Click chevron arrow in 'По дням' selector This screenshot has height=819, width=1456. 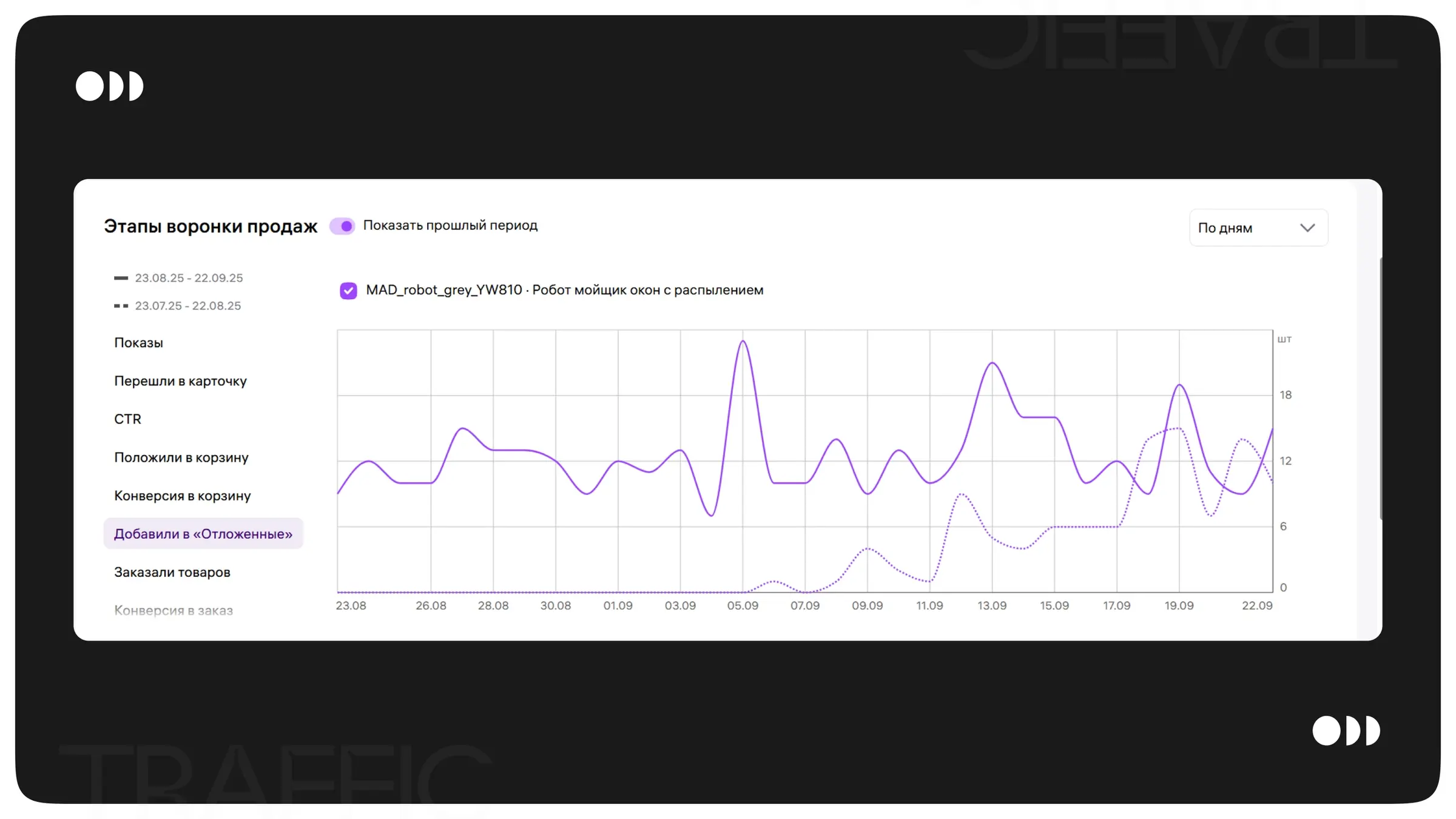(1307, 228)
